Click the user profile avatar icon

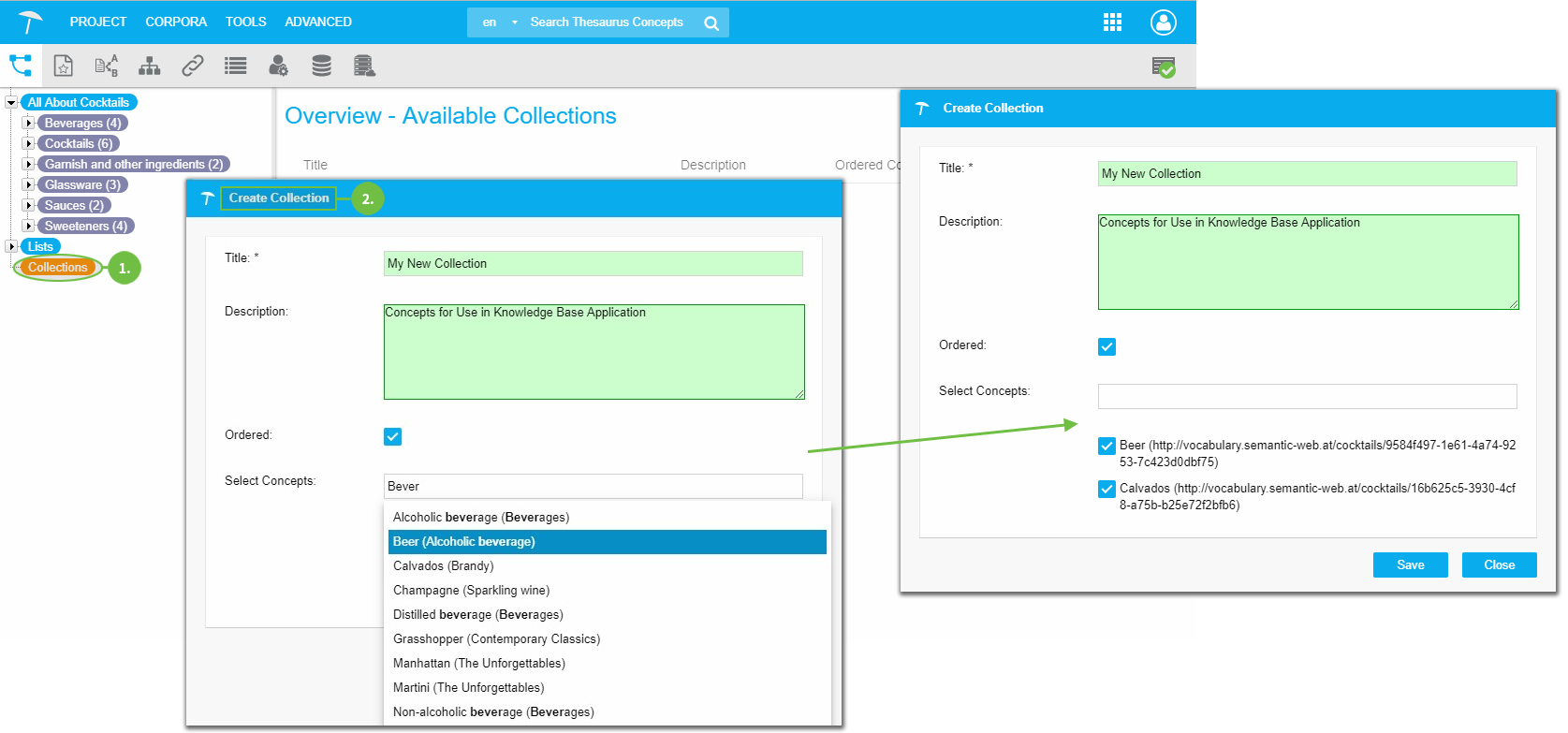[x=1163, y=22]
